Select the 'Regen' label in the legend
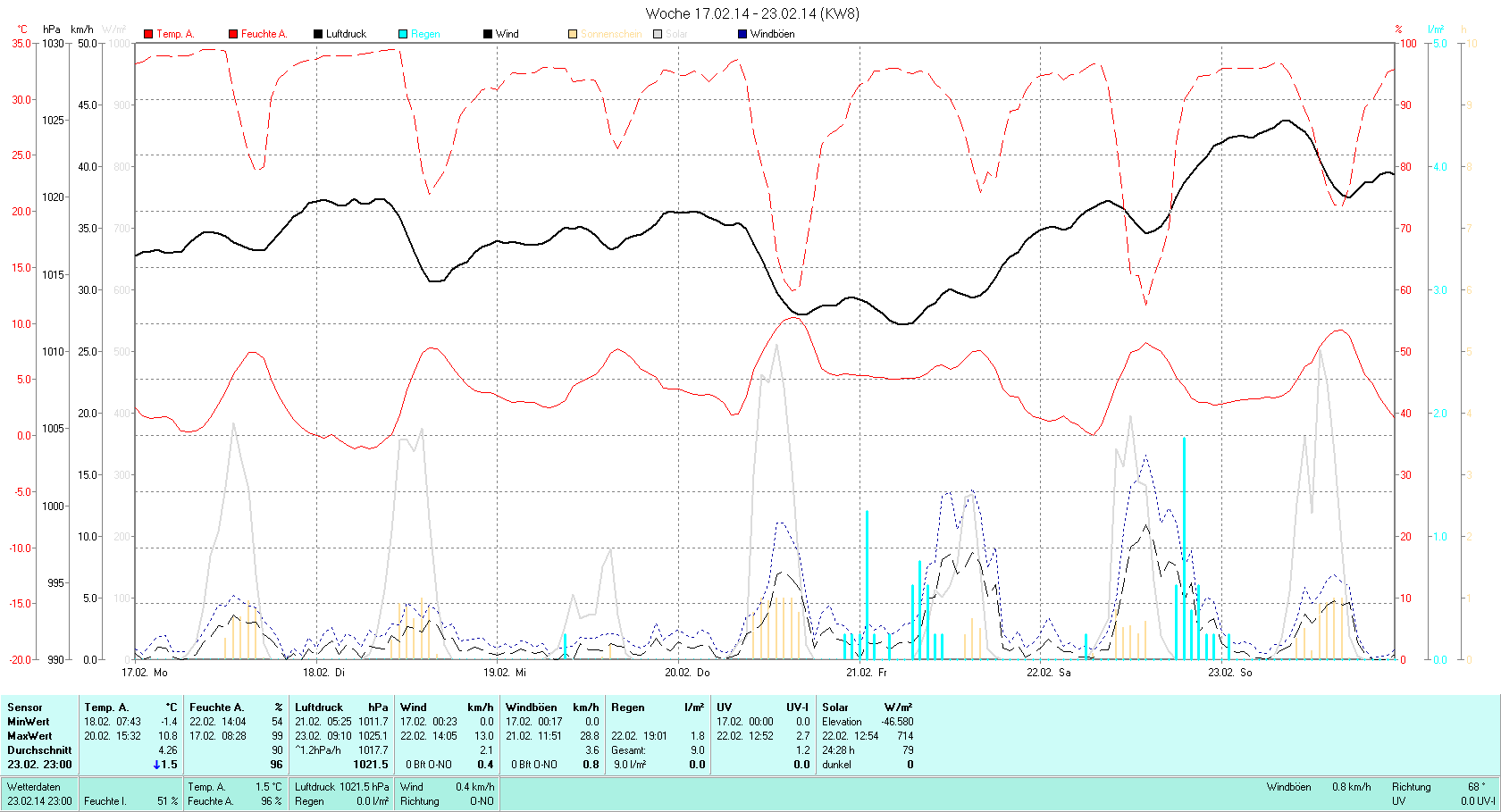Image resolution: width=1501 pixels, height=812 pixels. click(425, 34)
